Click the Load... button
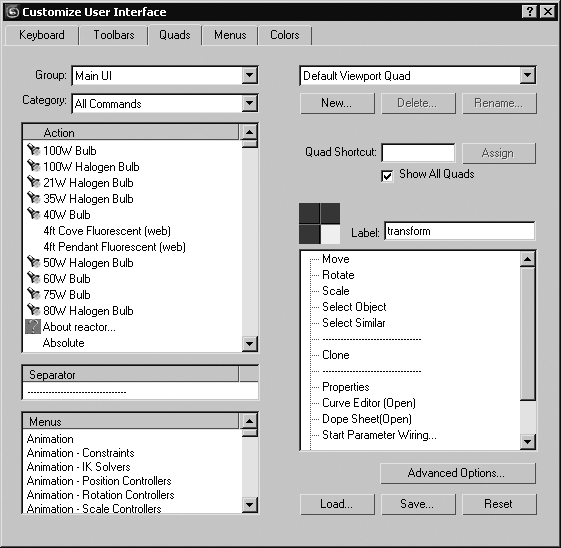The width and height of the screenshot is (561, 548). [337, 504]
